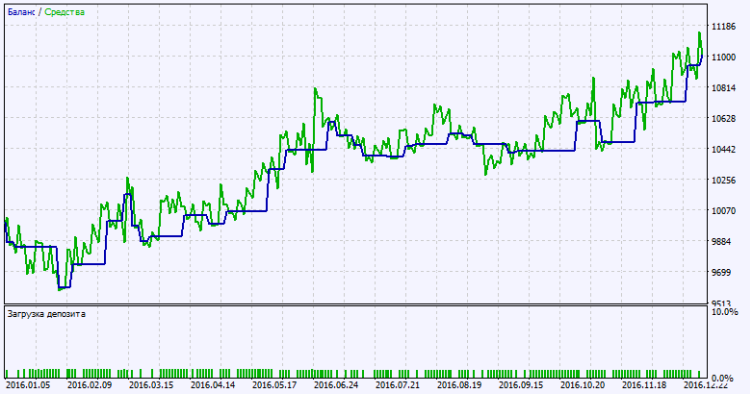Click the 10.0% deposit load label
The image size is (750, 394).
[725, 312]
